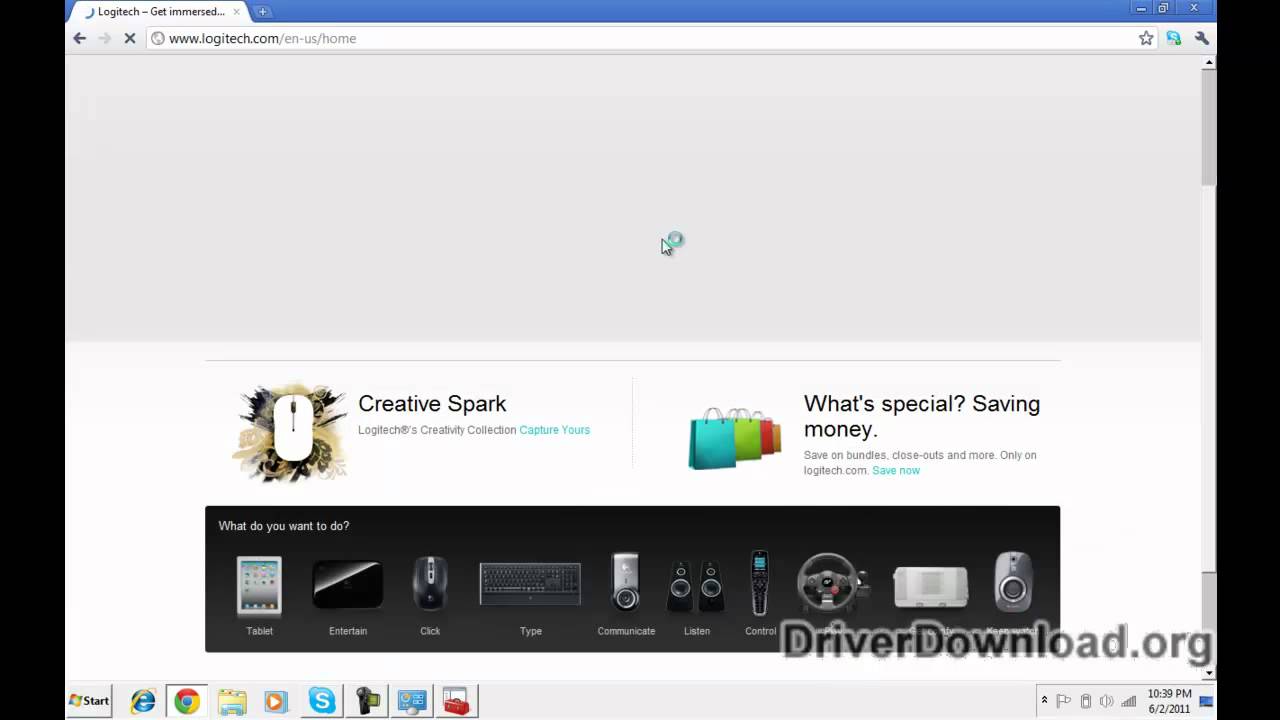Open the Action Center flag icon

tap(1064, 701)
